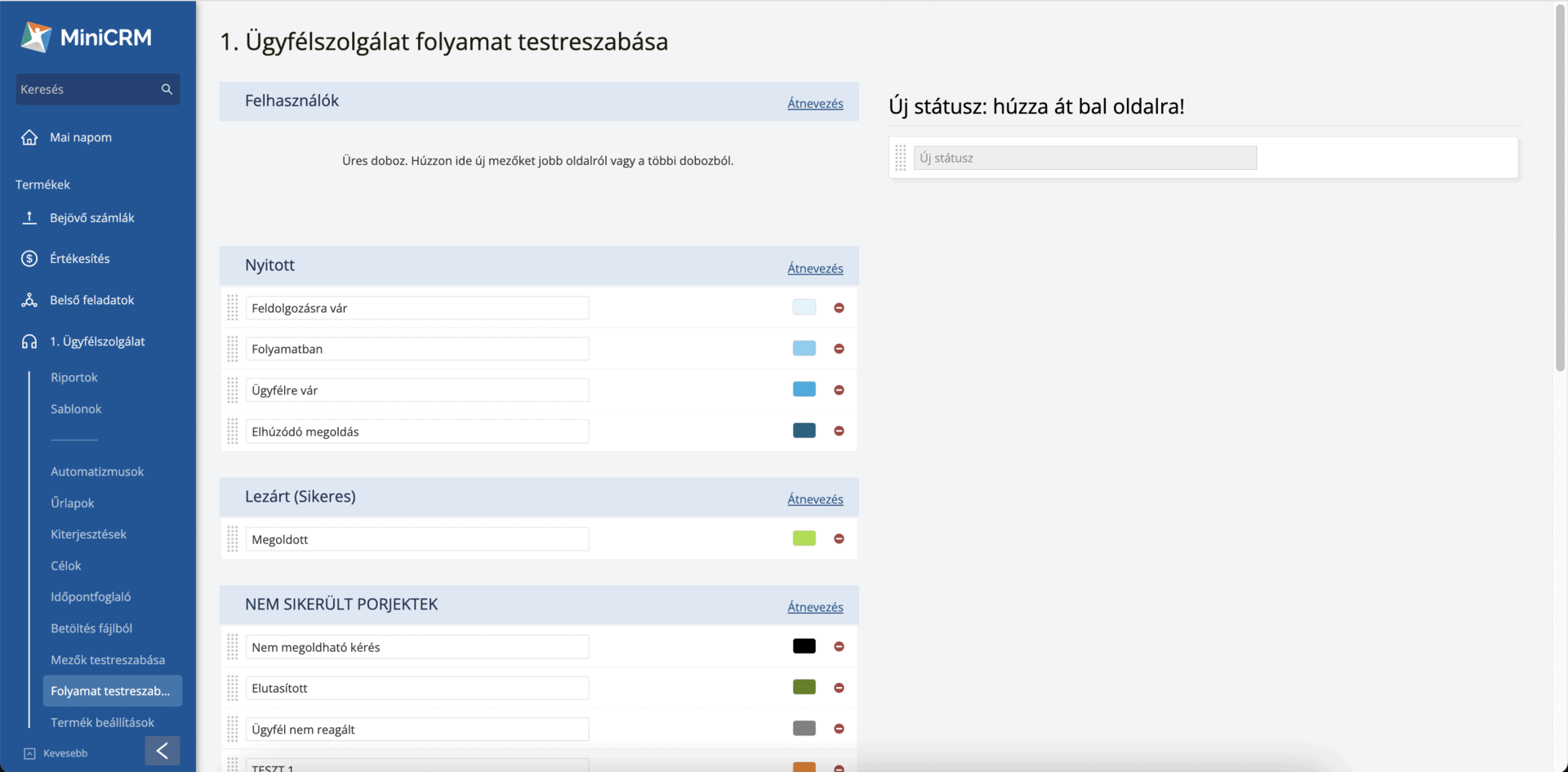Screen dimensions: 1568x772
Task: Remove the Feldolgozásra vár status
Action: [839, 308]
